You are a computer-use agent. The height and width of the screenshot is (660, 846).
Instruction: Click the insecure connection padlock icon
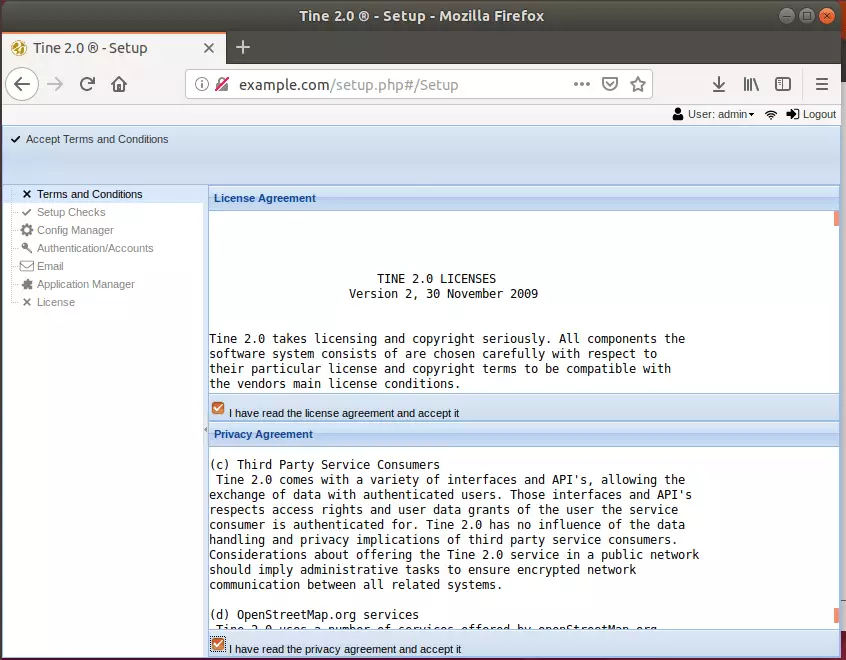222,84
